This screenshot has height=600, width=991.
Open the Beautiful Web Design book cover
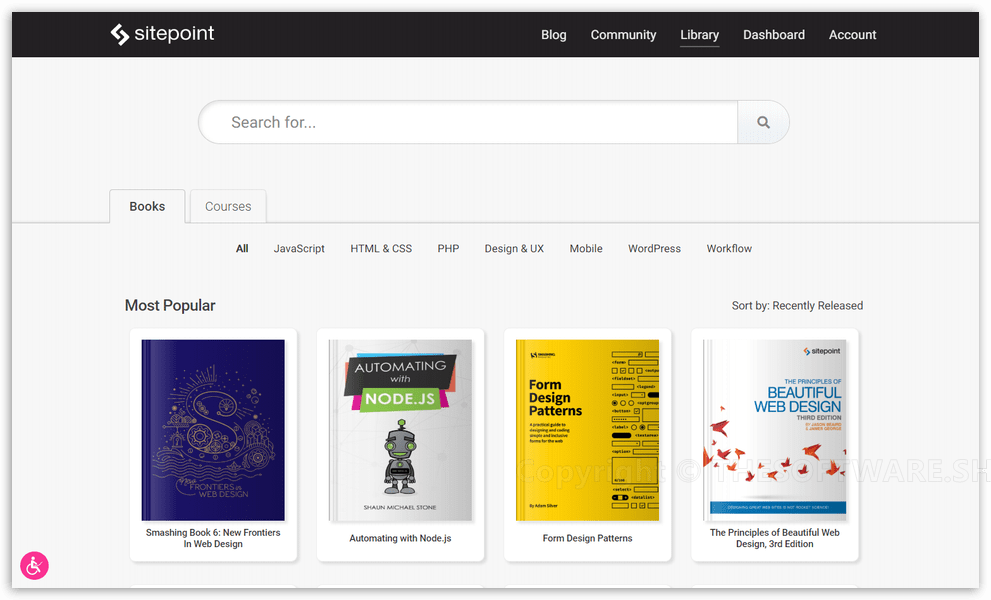coord(774,430)
